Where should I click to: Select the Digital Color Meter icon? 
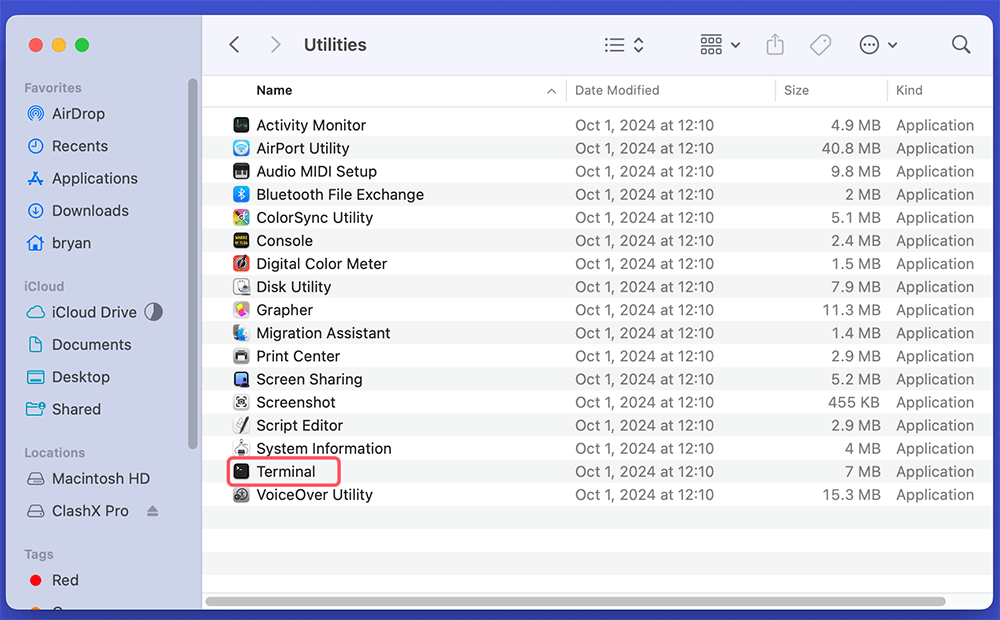[x=241, y=264]
